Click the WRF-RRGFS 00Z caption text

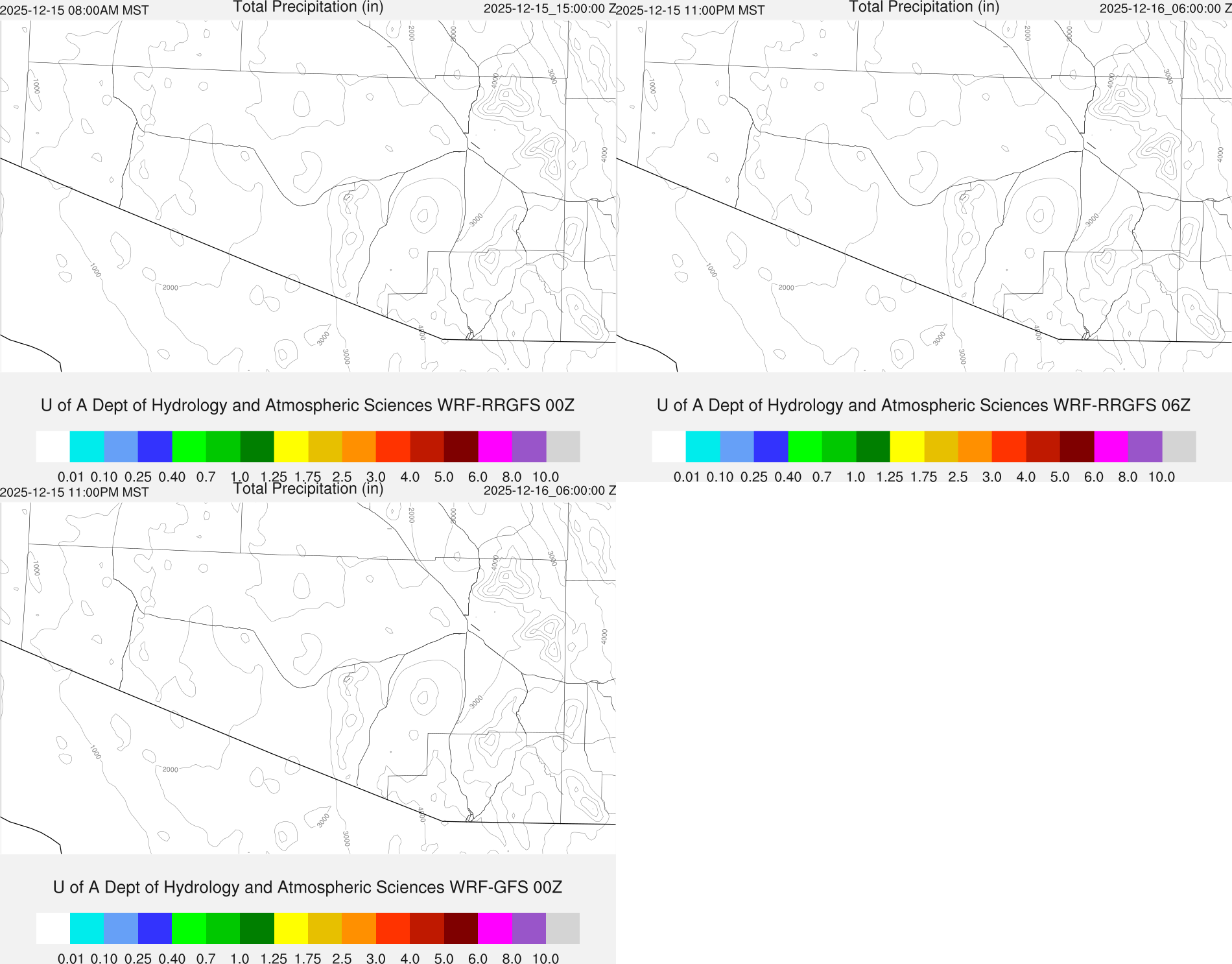[308, 405]
